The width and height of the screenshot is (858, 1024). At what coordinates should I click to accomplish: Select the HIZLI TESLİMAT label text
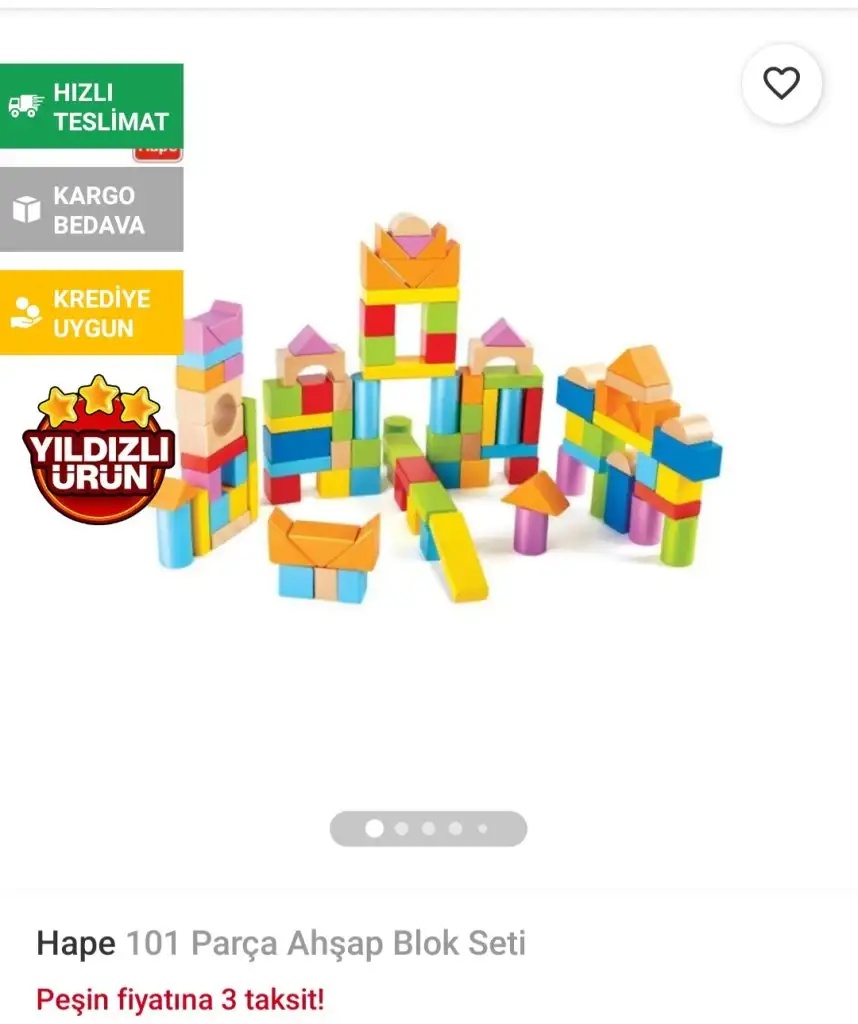(111, 107)
